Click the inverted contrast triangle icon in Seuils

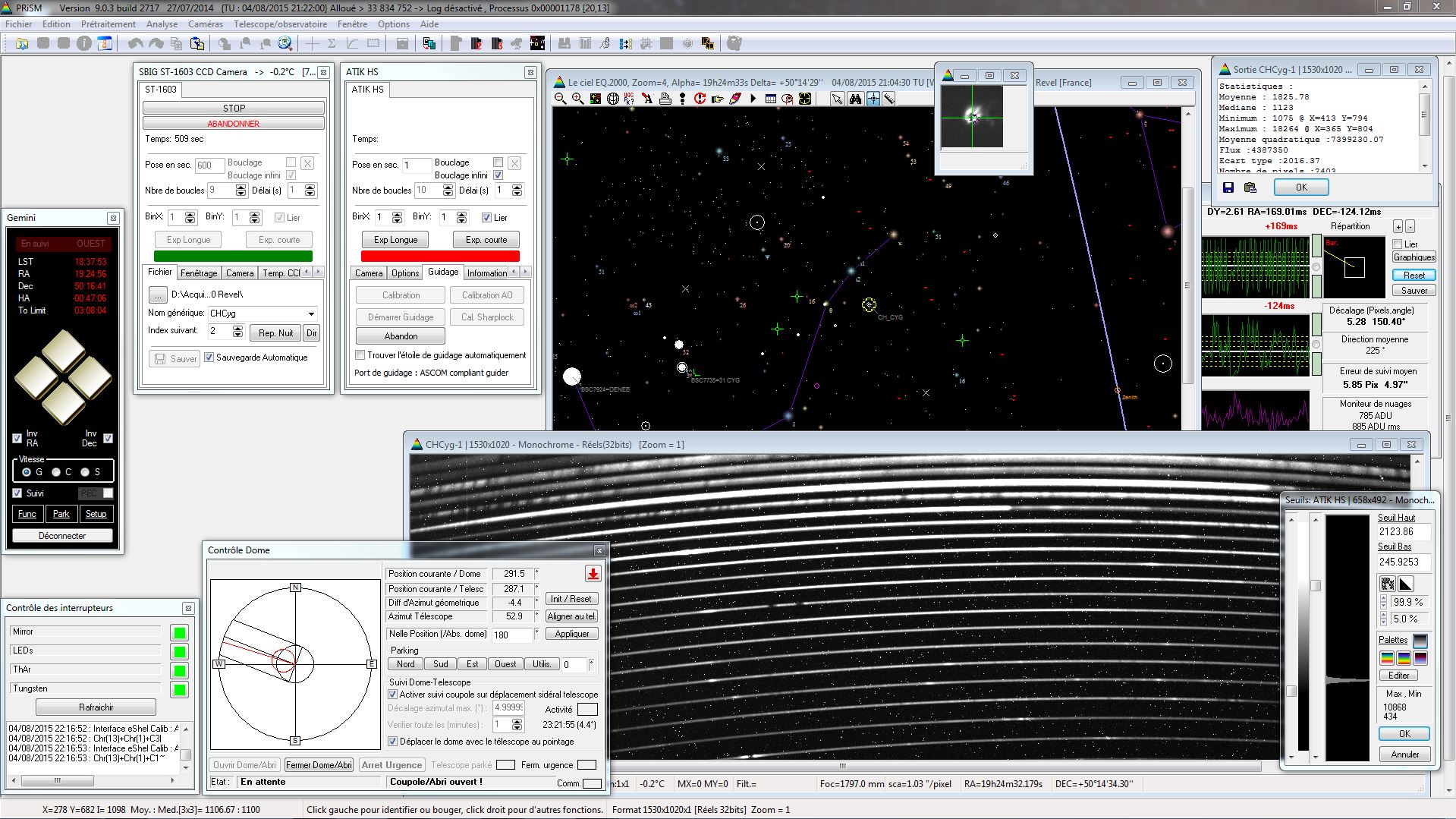1406,584
